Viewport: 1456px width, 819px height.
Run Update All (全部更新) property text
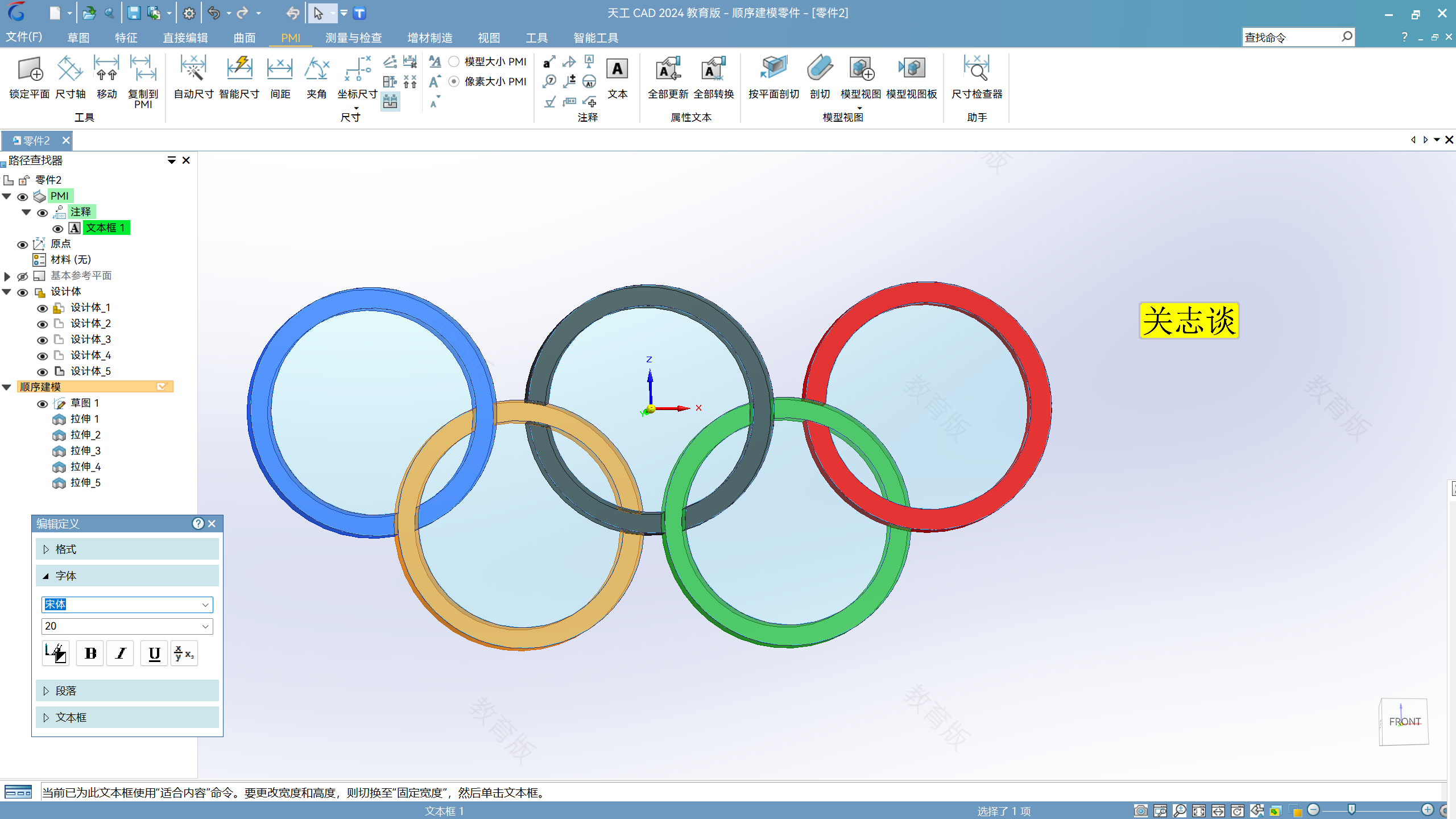pos(668,78)
